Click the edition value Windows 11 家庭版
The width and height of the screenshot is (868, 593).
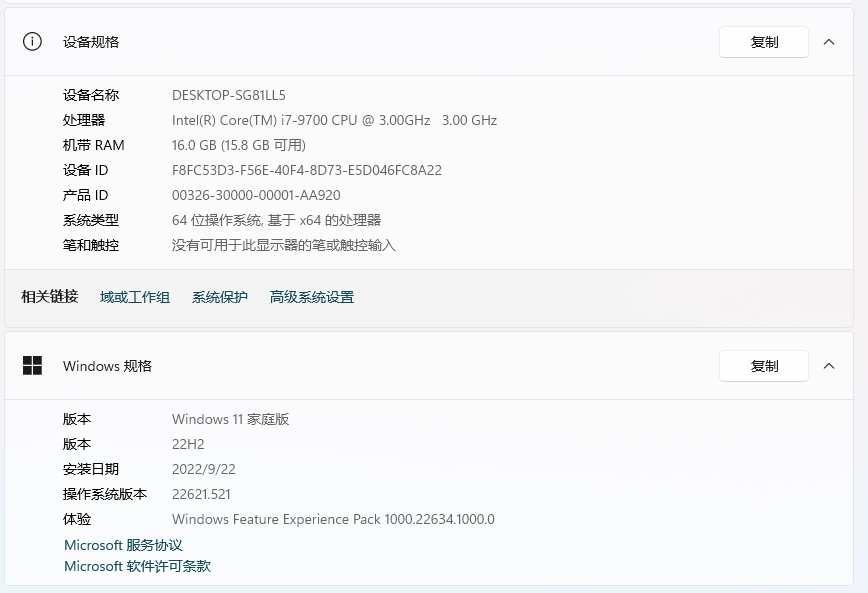(x=230, y=419)
